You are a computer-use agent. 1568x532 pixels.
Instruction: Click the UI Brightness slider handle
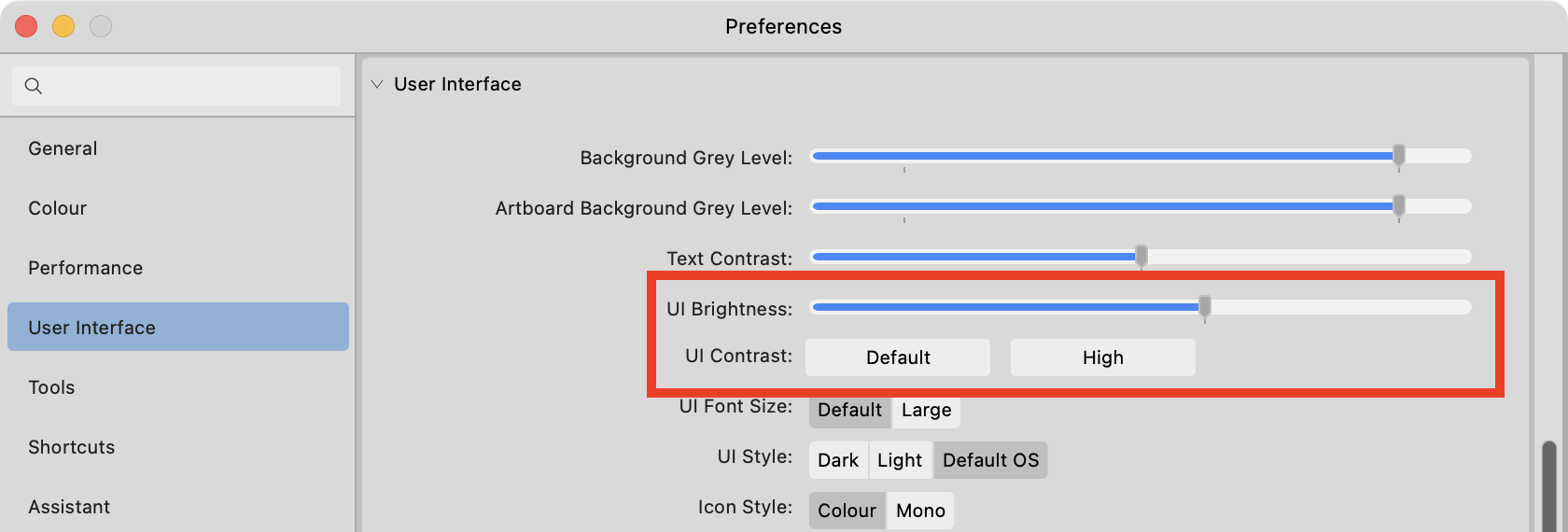click(1205, 307)
